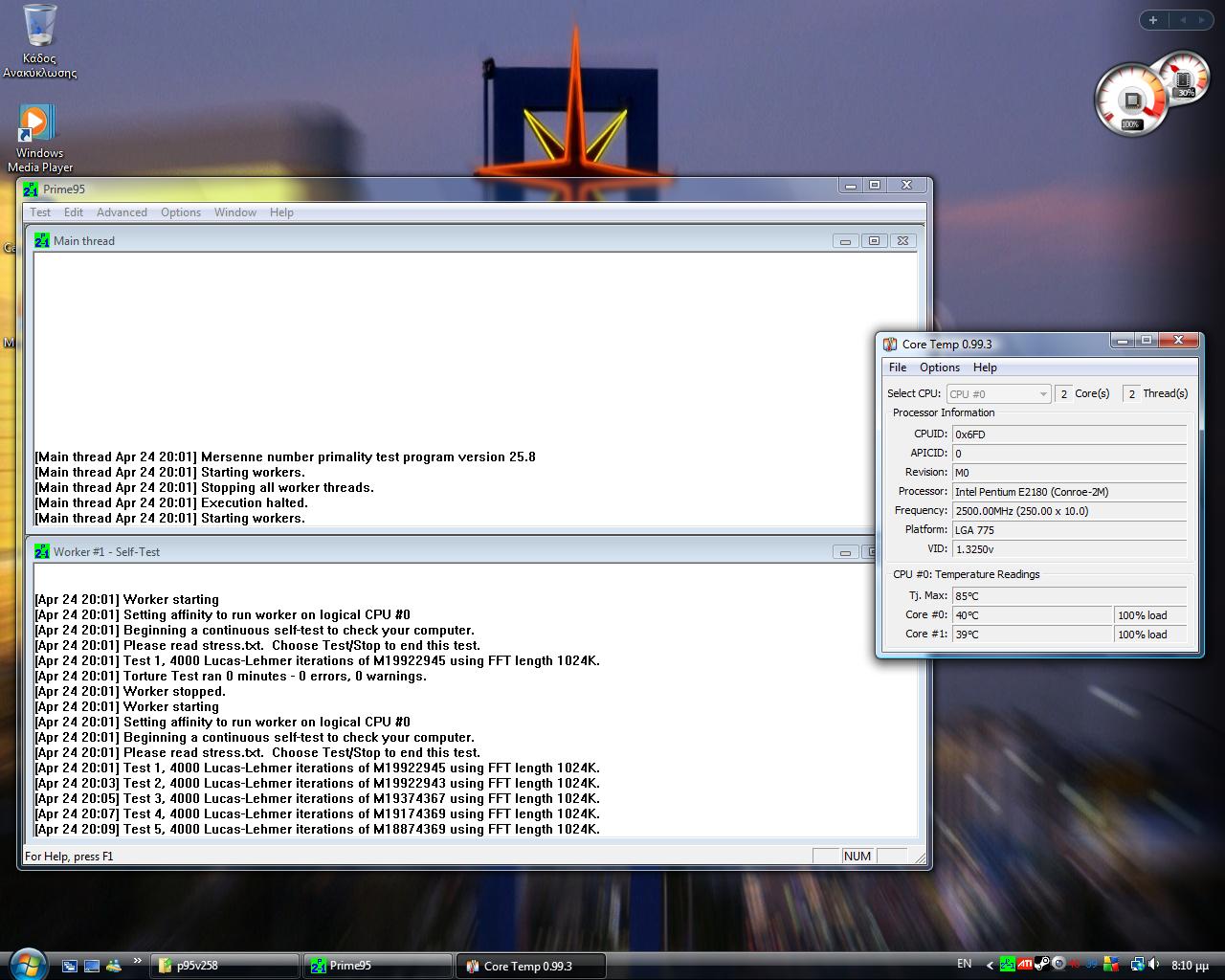Click the Test 5 M18874369 log line
1225x980 pixels.
click(x=318, y=829)
